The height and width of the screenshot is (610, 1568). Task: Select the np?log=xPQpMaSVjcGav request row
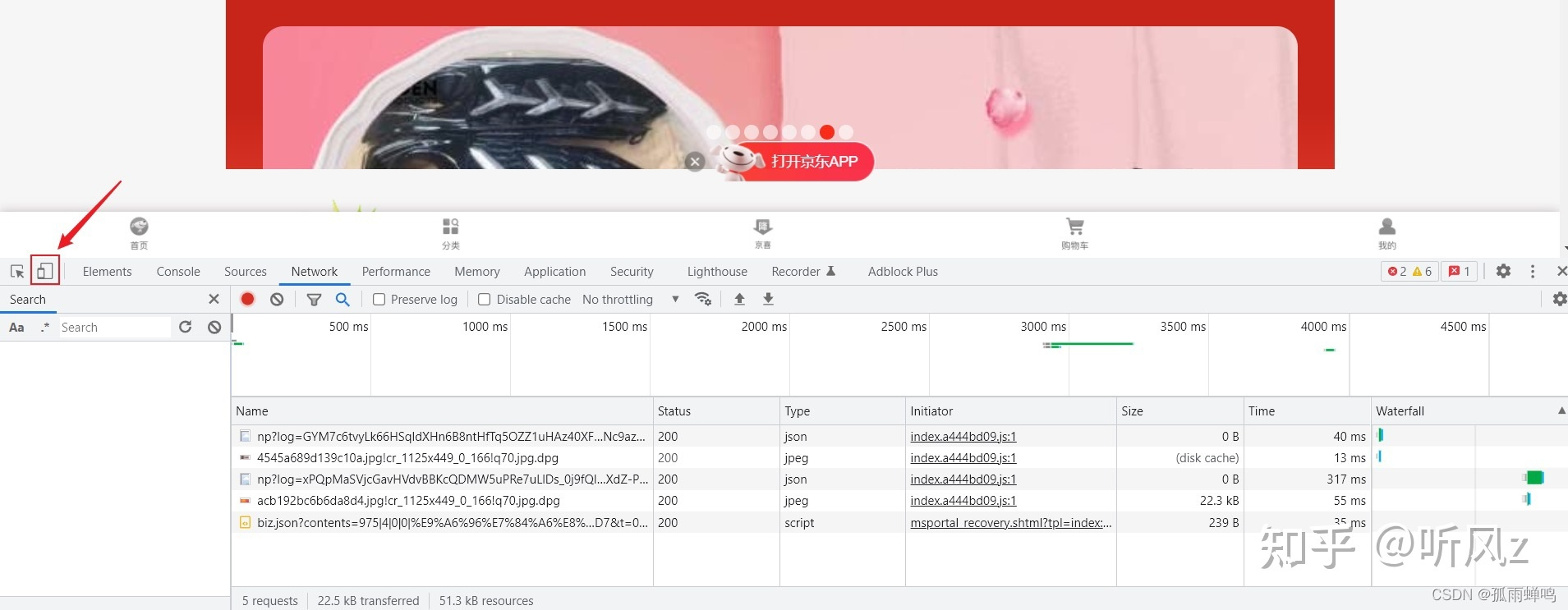click(x=899, y=479)
